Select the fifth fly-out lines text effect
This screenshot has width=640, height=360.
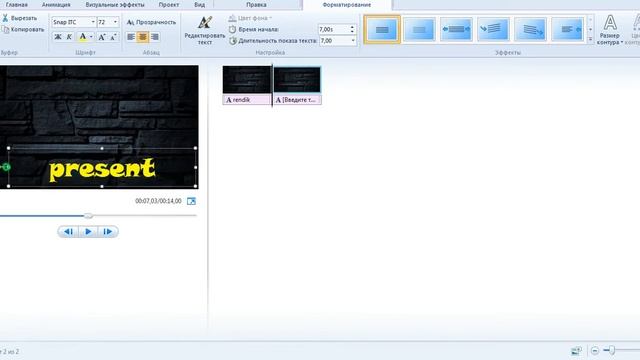(530, 29)
